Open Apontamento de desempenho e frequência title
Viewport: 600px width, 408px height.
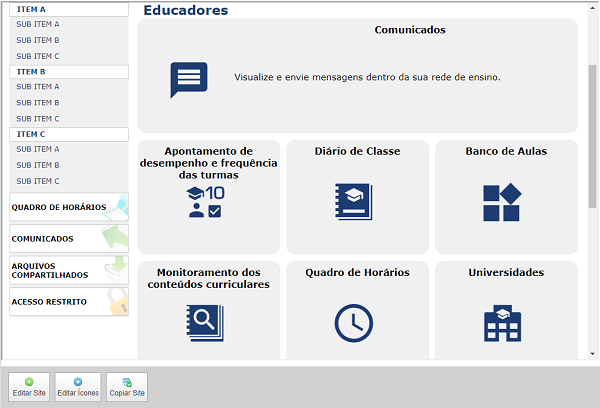coord(209,163)
